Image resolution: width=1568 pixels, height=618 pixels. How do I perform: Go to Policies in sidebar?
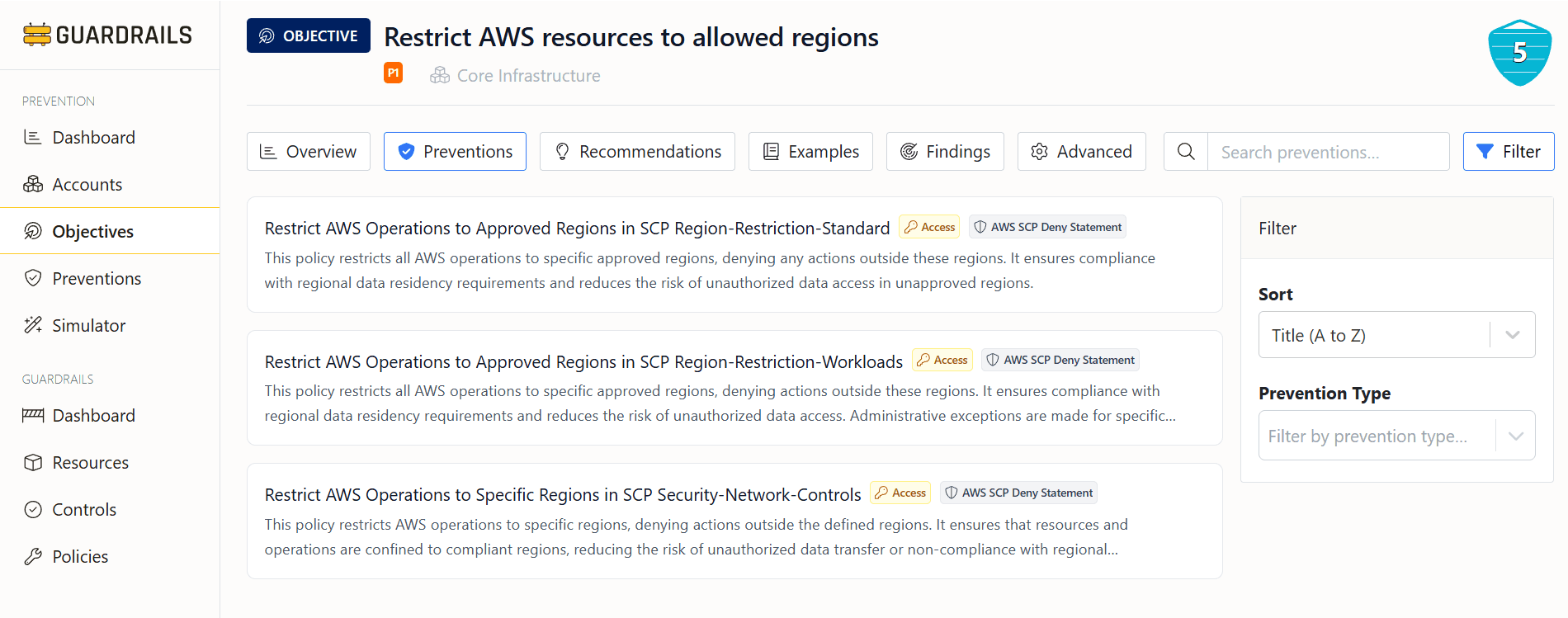80,557
